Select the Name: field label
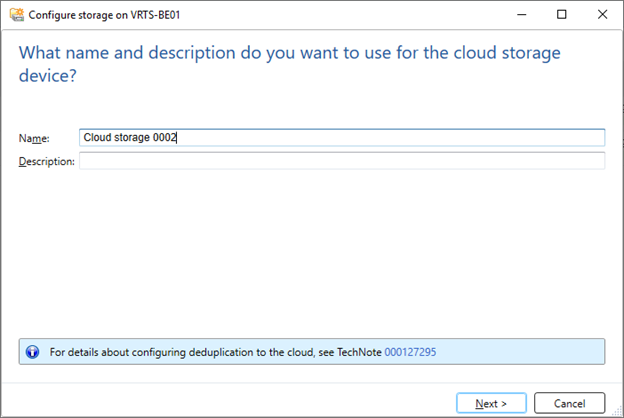 [34, 138]
